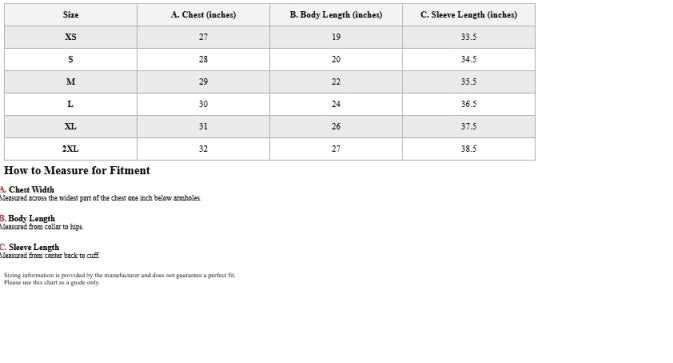Click the A. Chest Width label
Image resolution: width=673 pixels, height=363 pixels.
[x=27, y=190]
